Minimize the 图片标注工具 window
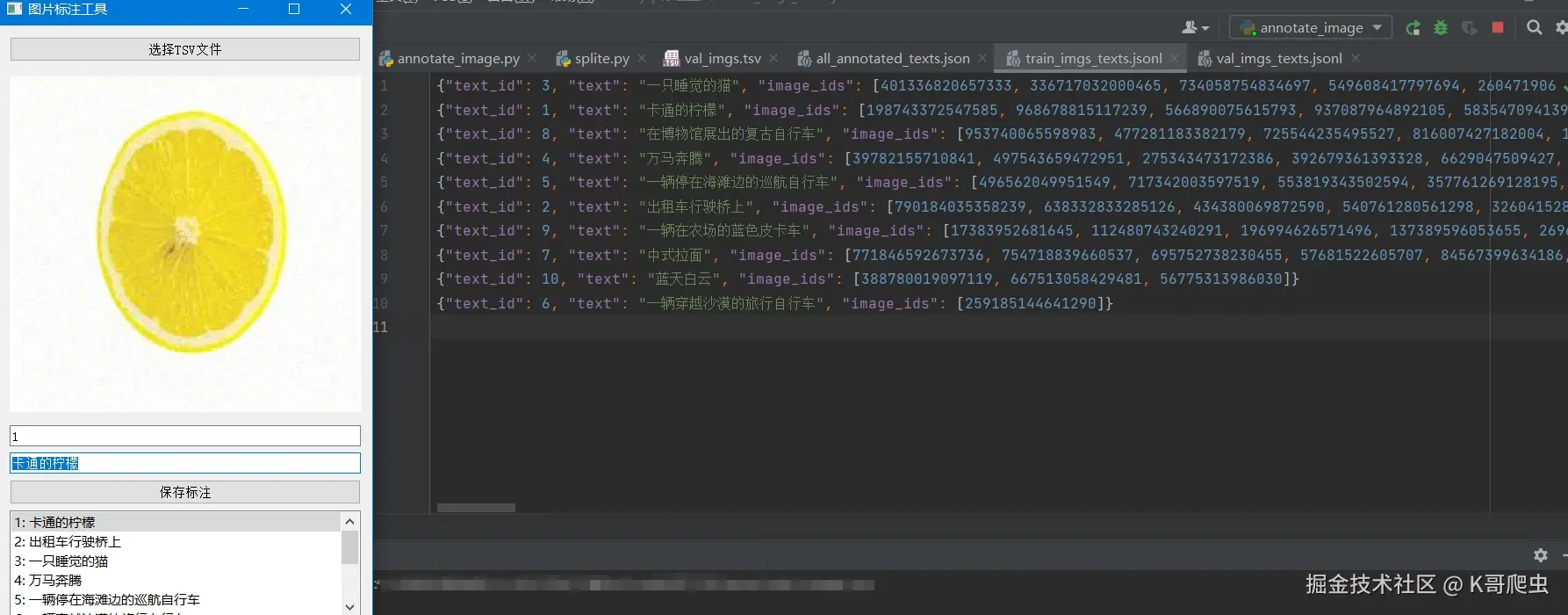 coord(243,9)
